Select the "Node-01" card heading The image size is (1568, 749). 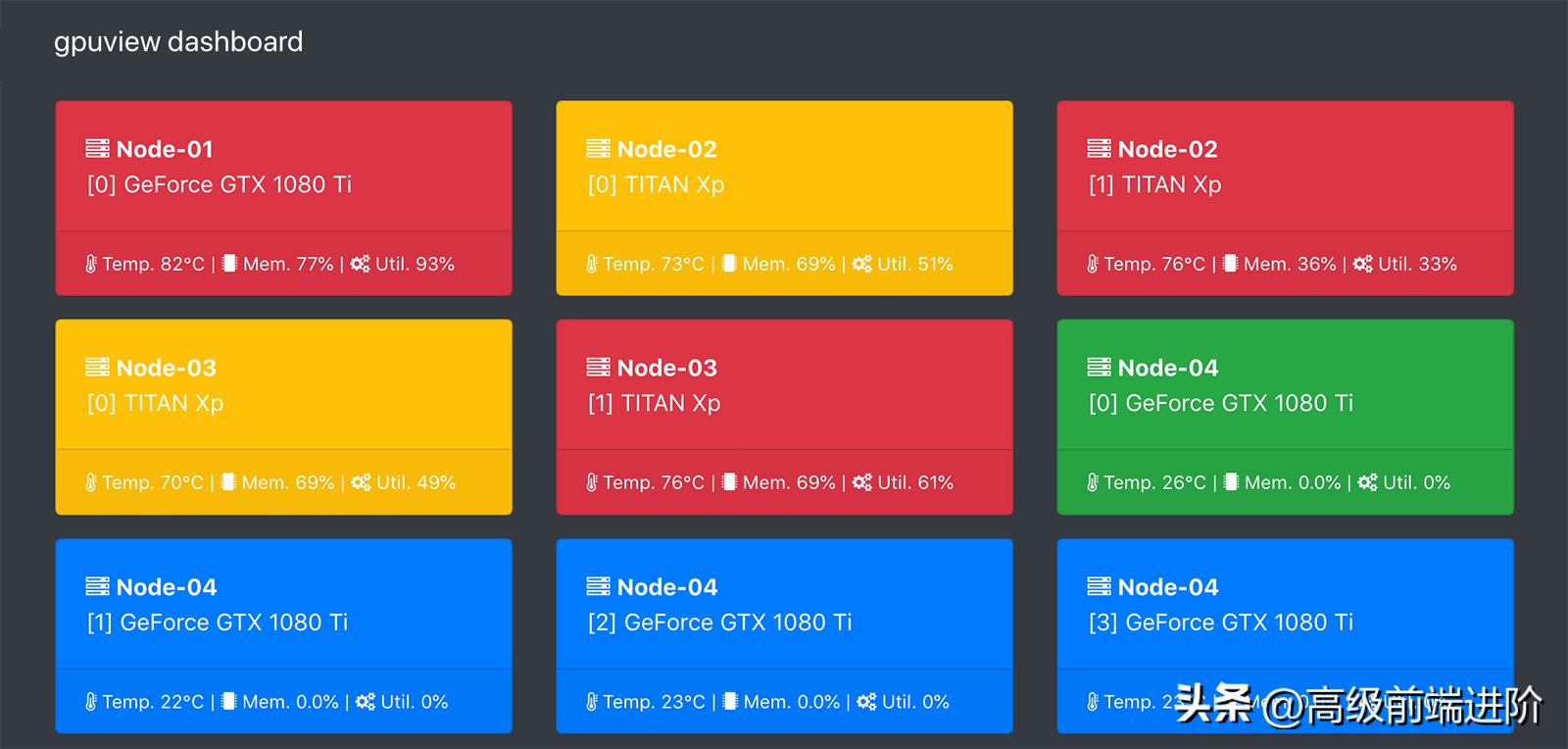(165, 149)
